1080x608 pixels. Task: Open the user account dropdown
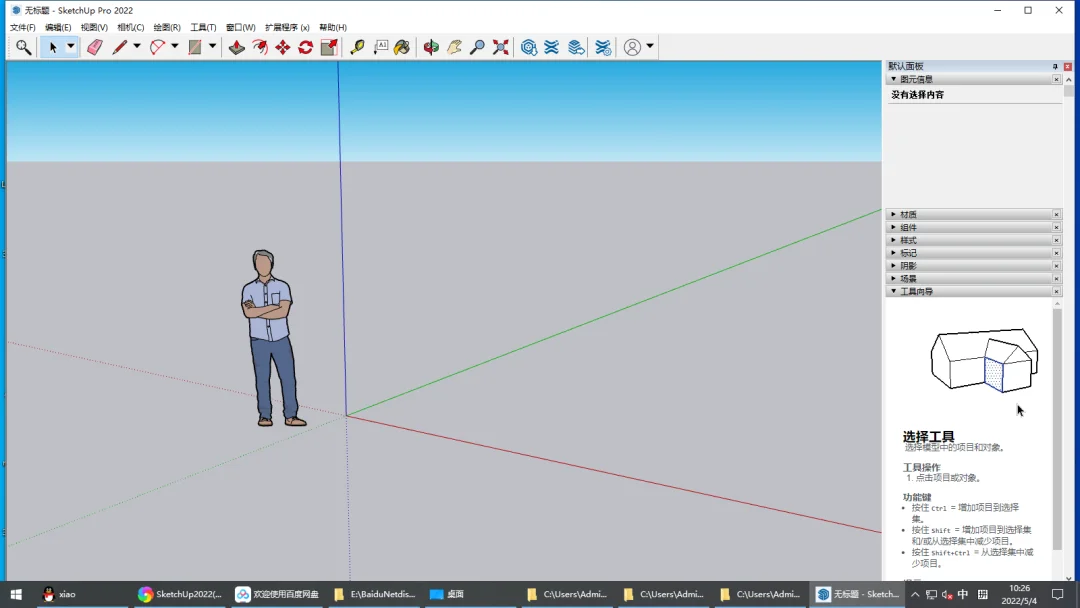coord(650,47)
